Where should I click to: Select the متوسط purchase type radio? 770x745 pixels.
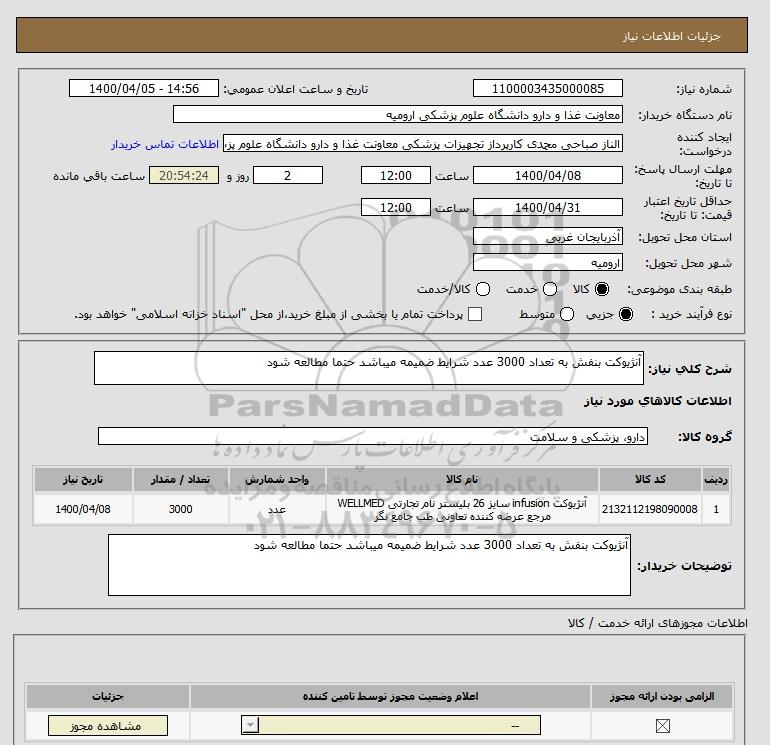[x=567, y=315]
